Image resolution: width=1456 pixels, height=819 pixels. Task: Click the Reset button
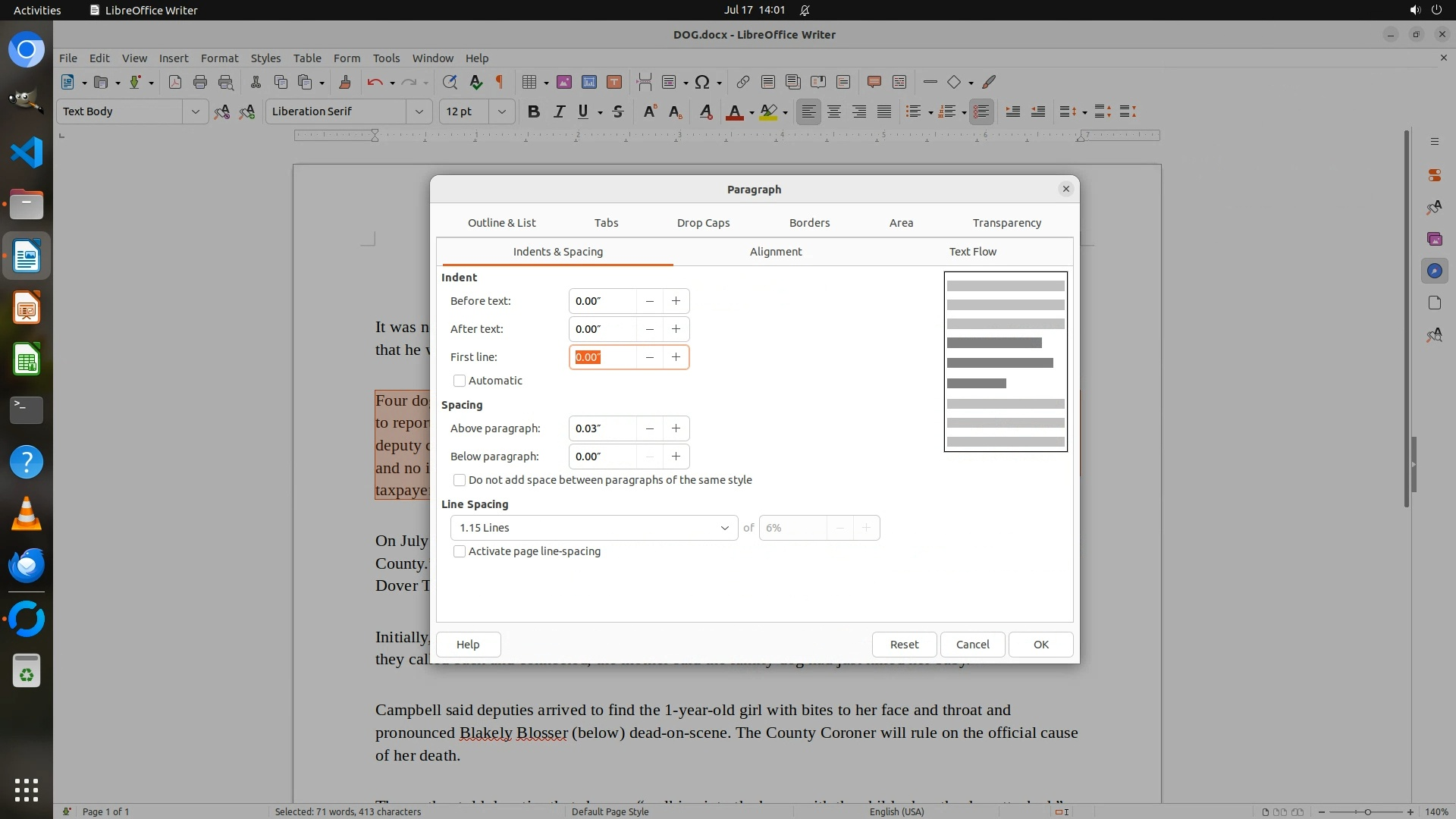pyautogui.click(x=904, y=645)
